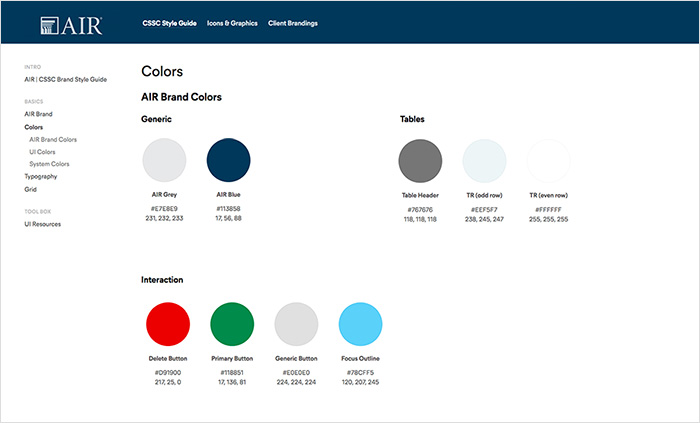Click RGB value 224, 224, 224
This screenshot has height=423, width=700.
pyautogui.click(x=296, y=382)
